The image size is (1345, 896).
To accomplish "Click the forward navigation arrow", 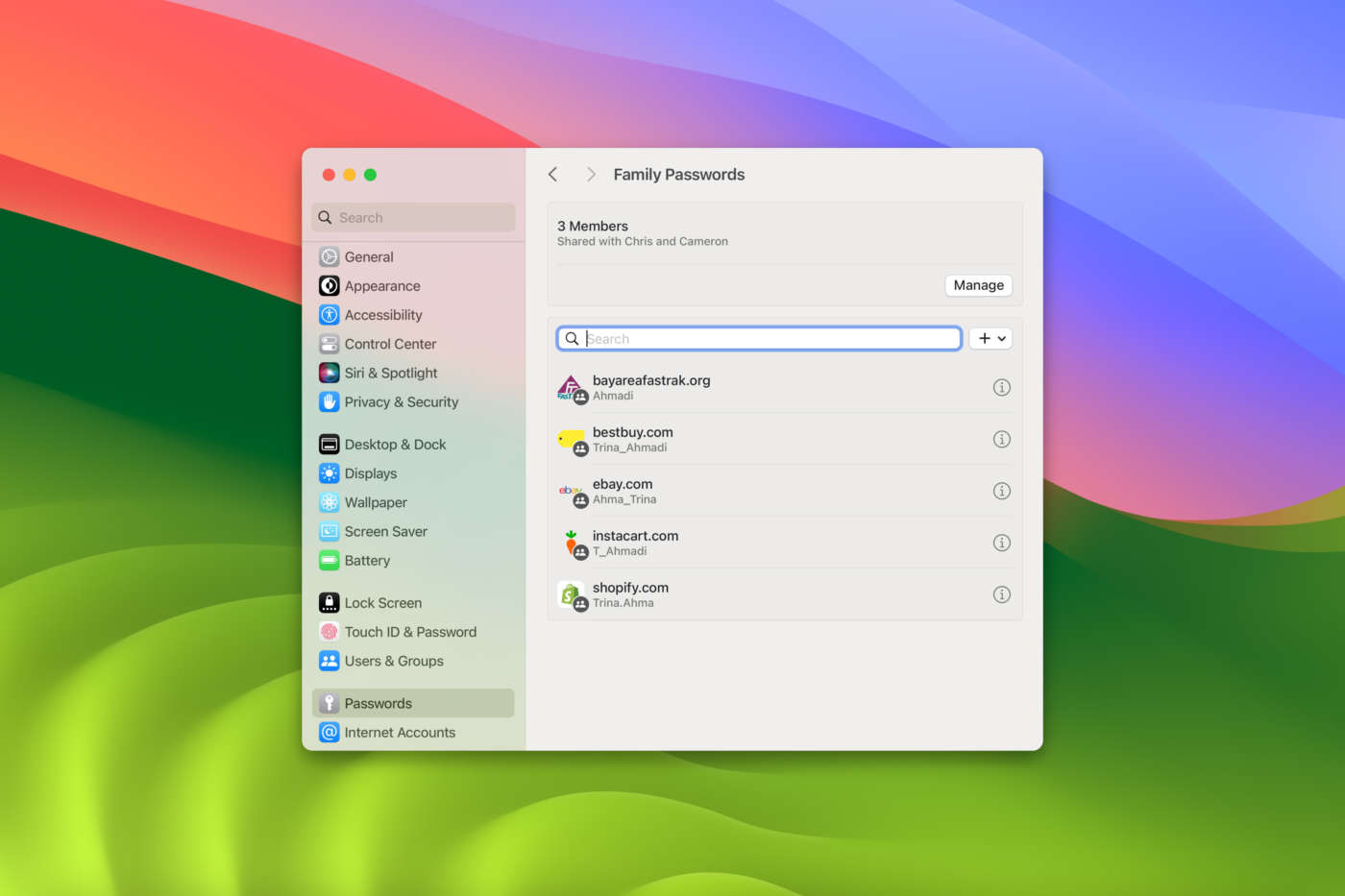I will coord(591,174).
